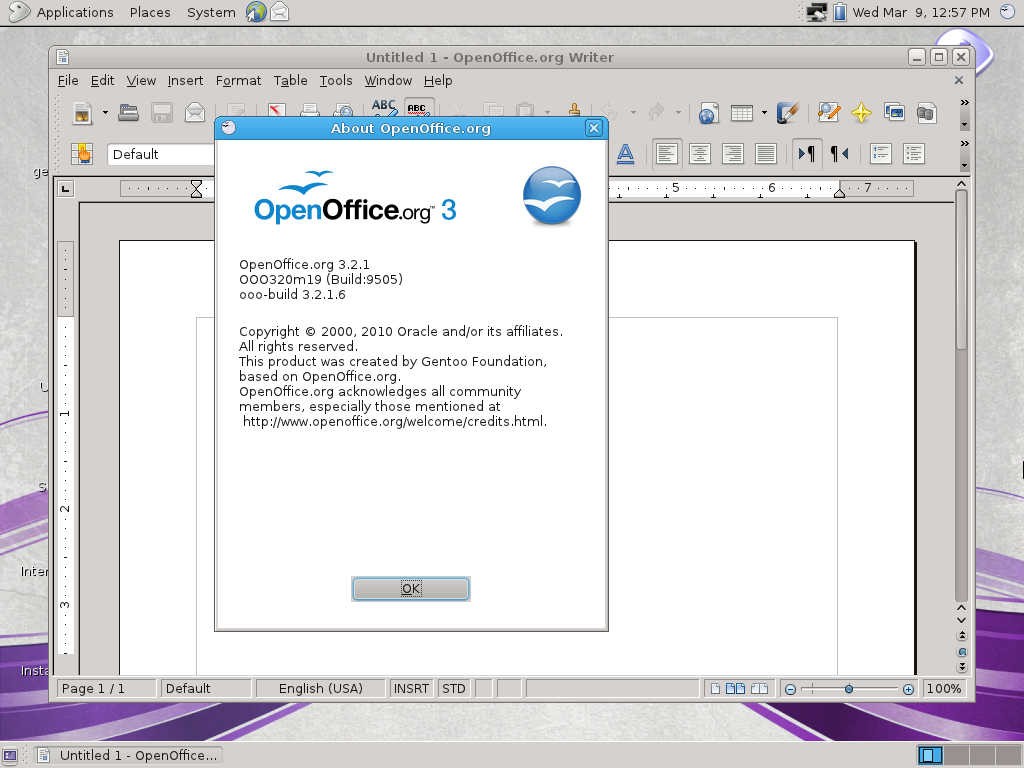Open the Gallery

coord(893,113)
